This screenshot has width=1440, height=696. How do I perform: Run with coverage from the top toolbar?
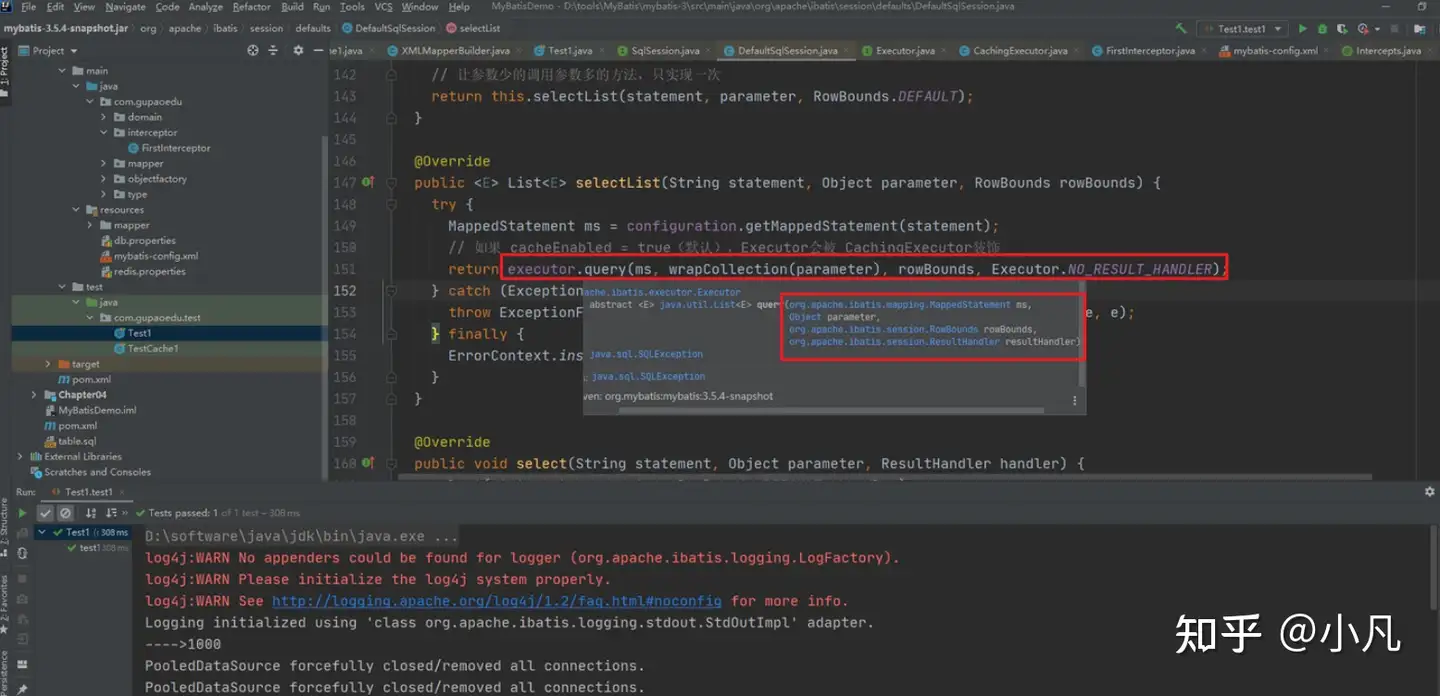pyautogui.click(x=1342, y=29)
